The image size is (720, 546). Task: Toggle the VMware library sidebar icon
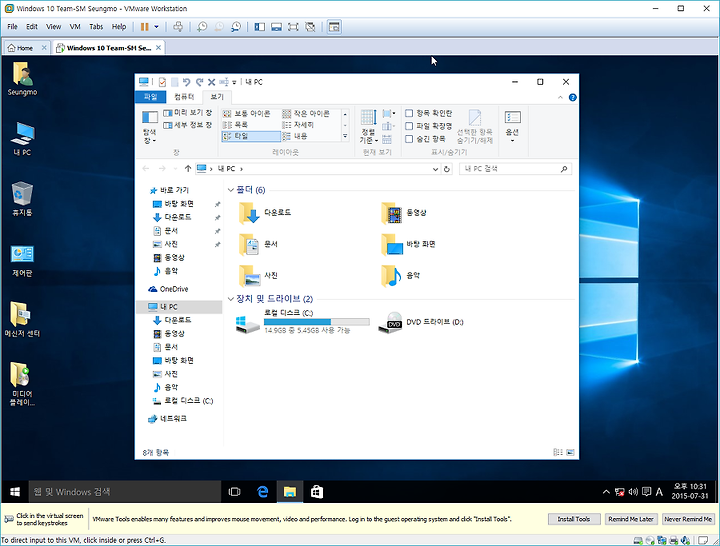pyautogui.click(x=259, y=27)
